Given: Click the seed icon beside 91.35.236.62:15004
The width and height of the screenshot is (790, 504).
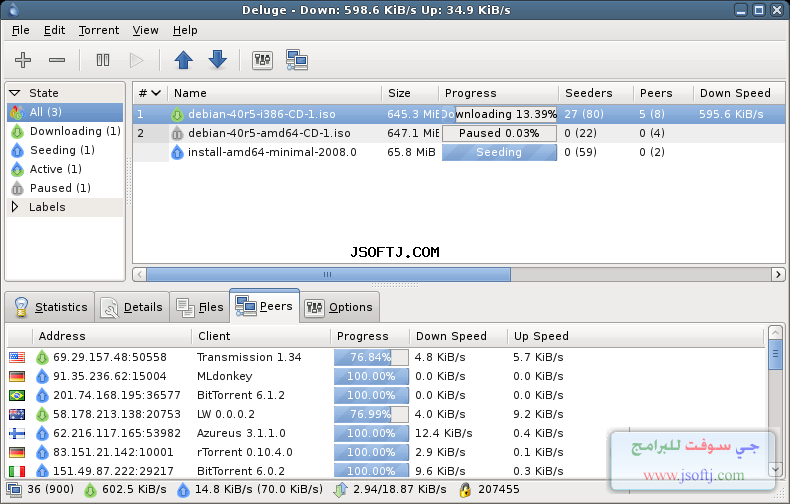Looking at the screenshot, I should pyautogui.click(x=42, y=376).
